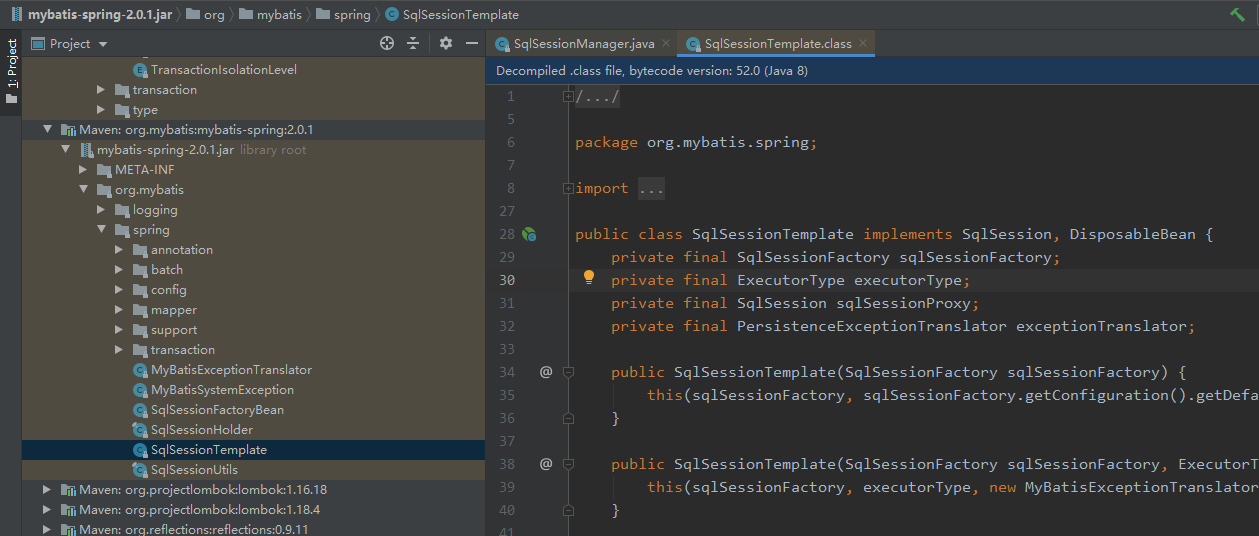Click 'package org.mybatis.spring;' line
1259x536 pixels.
point(696,142)
